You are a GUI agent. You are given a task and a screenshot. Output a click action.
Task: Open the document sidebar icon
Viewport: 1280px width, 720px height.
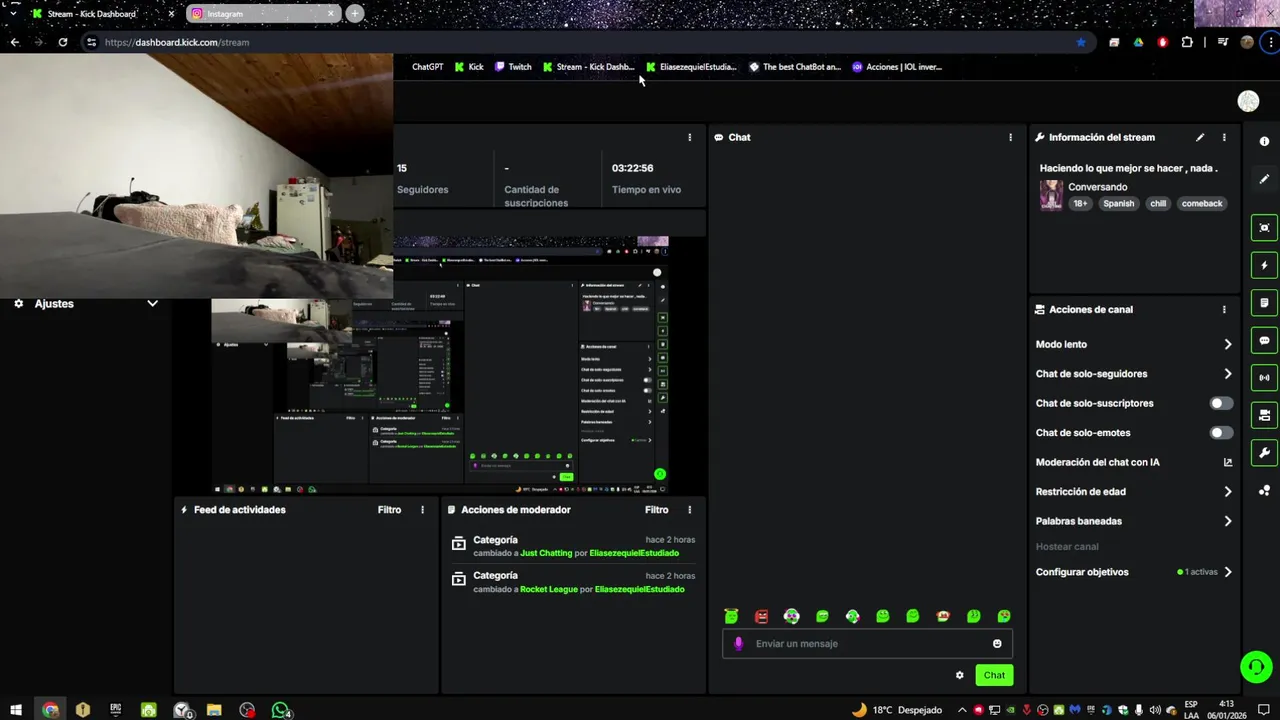coord(1264,302)
